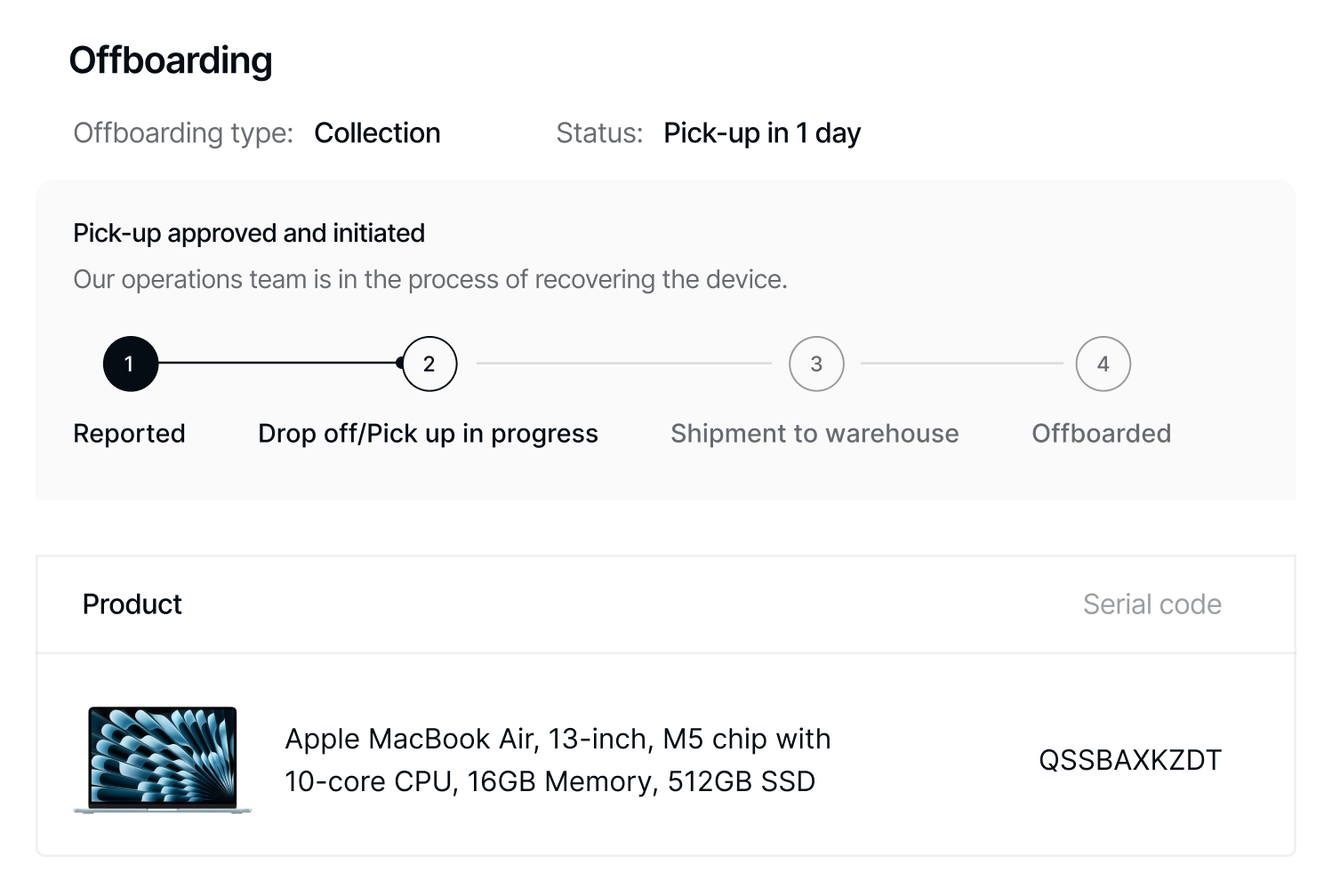Click 'Drop off/Pick up in progress' label
The image size is (1332, 896).
(428, 434)
